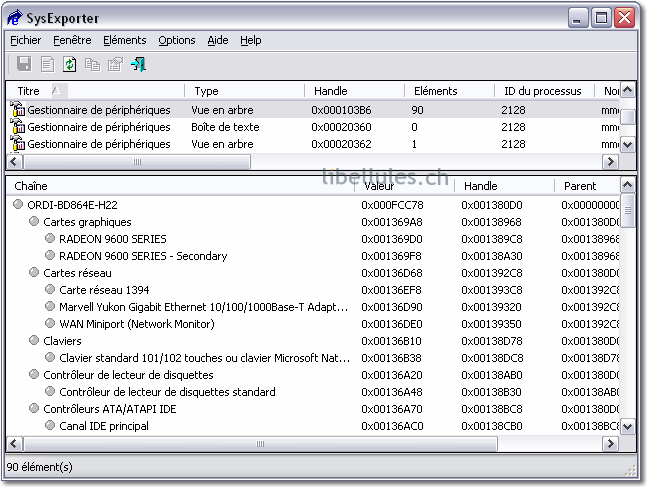
Task: Sort upper list by its Handle column
Action: 354,91
